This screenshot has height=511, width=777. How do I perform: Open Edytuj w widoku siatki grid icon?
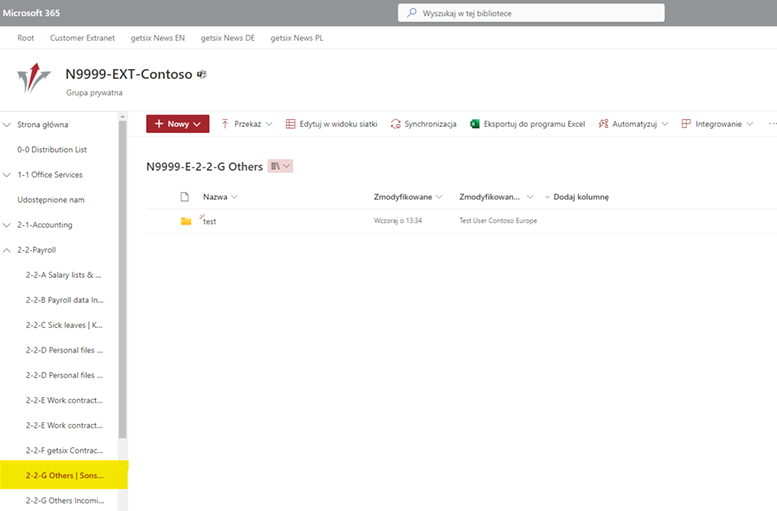[290, 124]
